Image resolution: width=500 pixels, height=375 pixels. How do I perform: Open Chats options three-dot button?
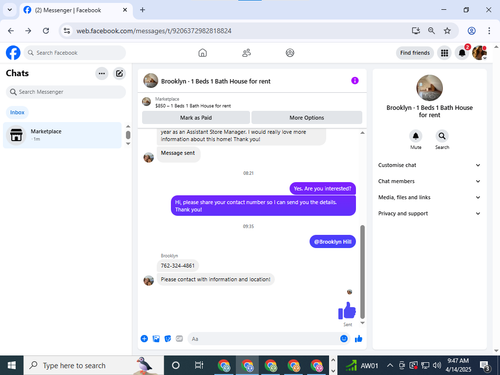102,73
